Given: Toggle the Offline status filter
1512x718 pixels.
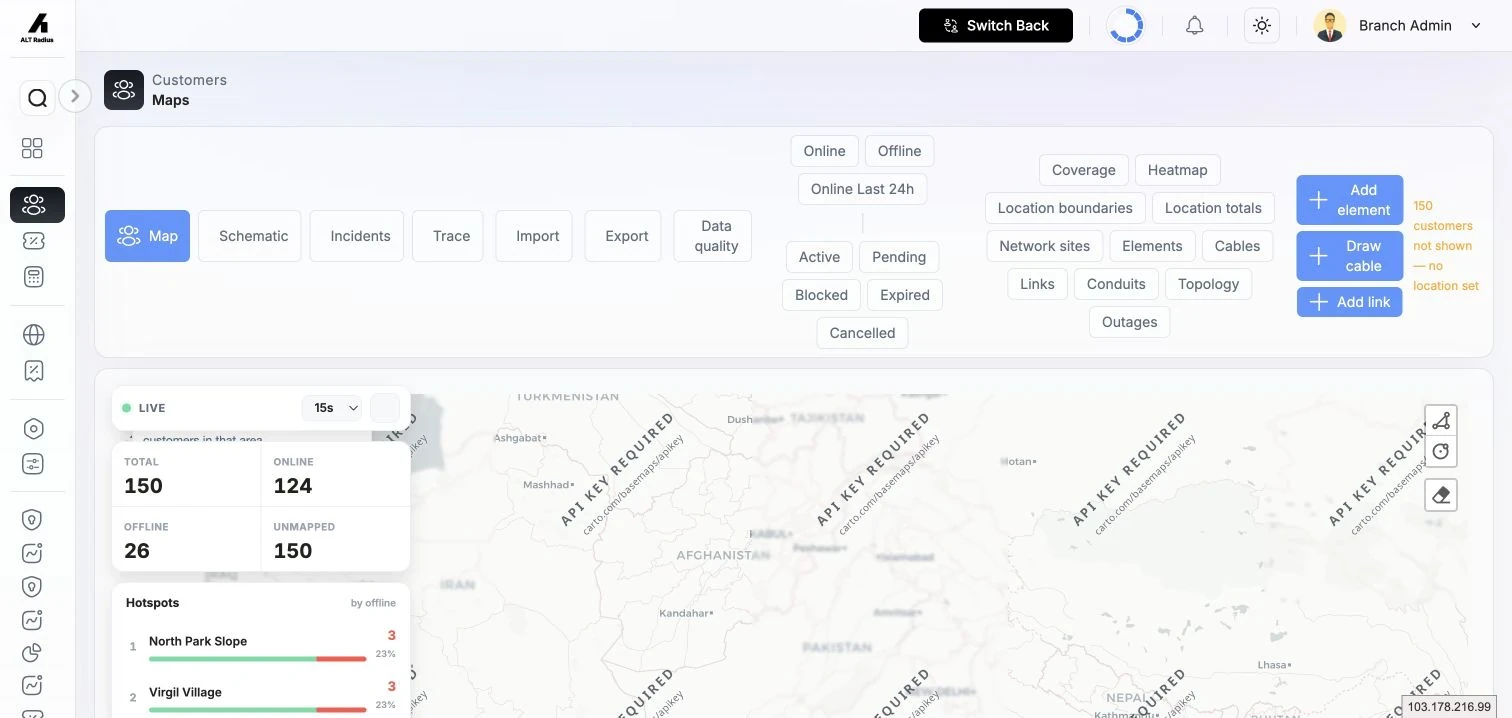Looking at the screenshot, I should pos(899,151).
